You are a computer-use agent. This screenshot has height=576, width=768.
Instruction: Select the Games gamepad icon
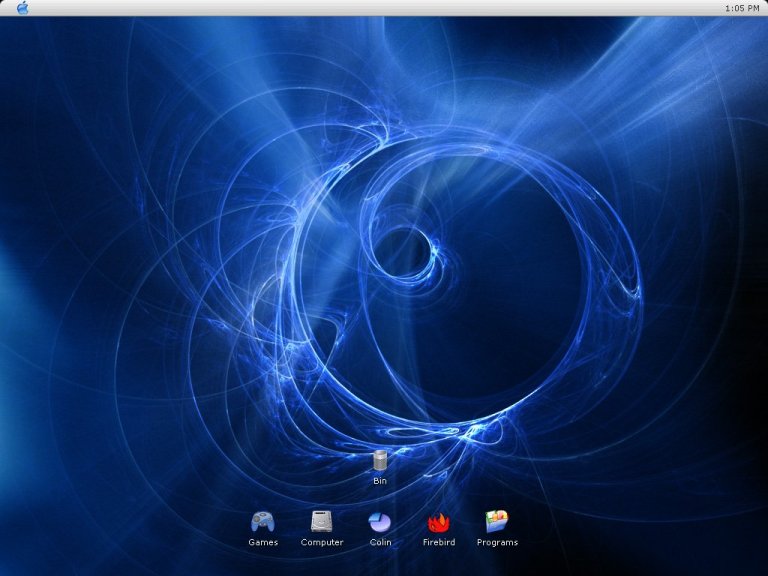pos(262,521)
